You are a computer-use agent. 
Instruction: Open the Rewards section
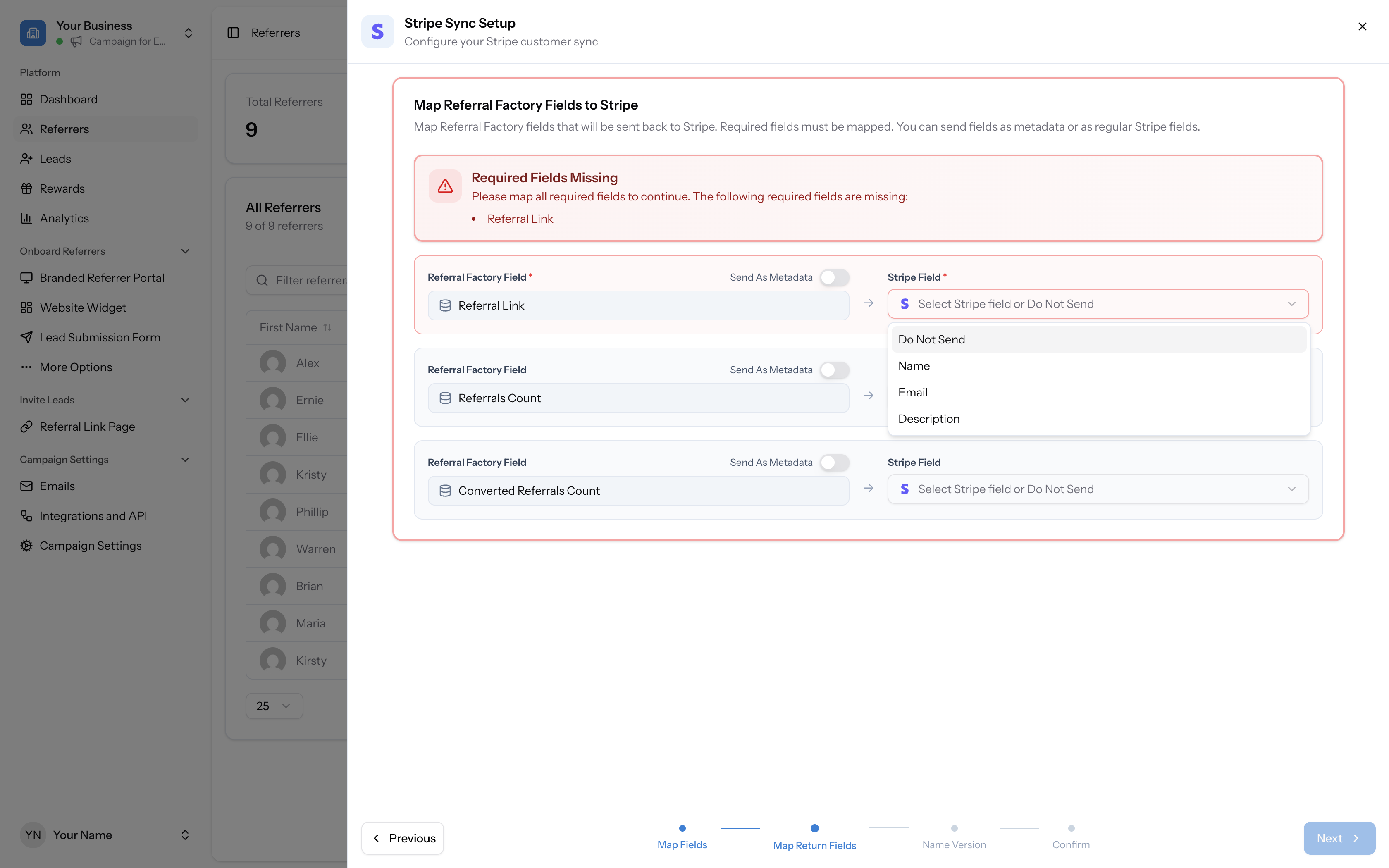tap(62, 188)
